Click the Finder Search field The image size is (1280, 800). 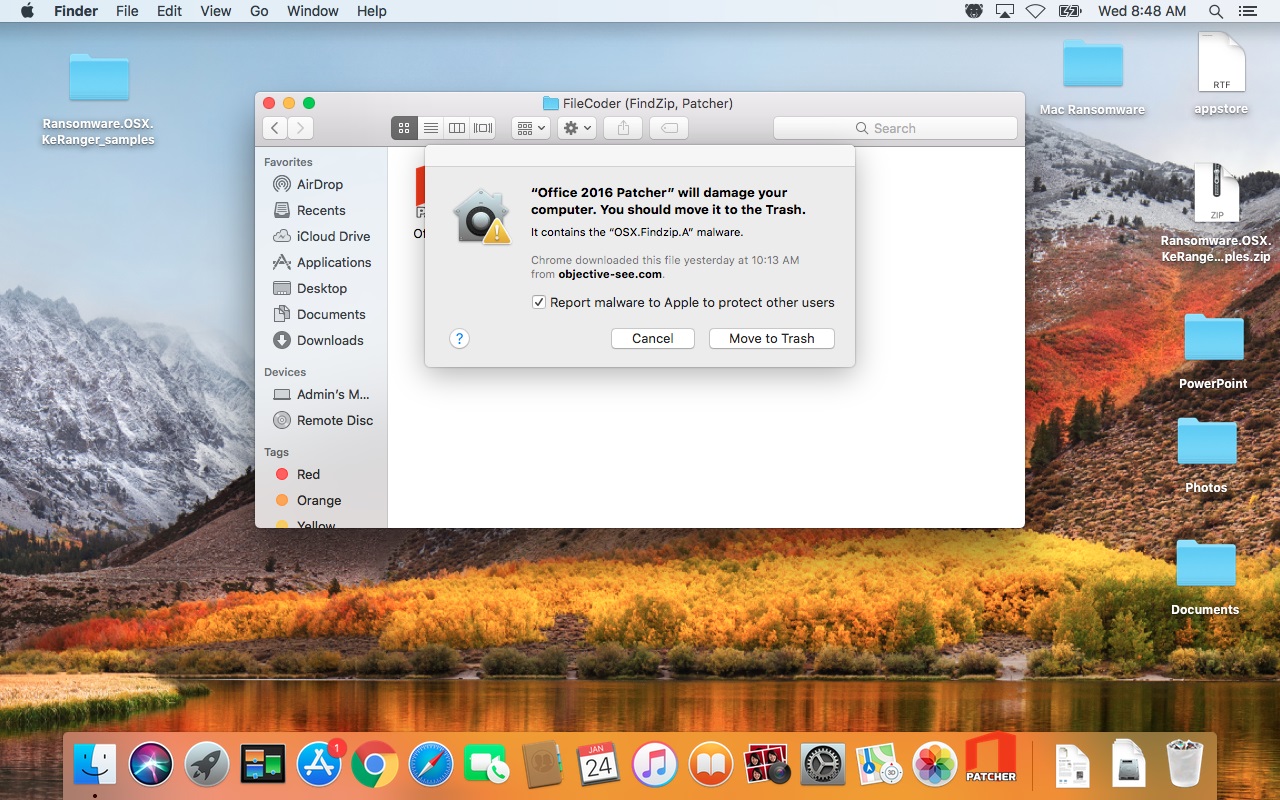coord(895,128)
